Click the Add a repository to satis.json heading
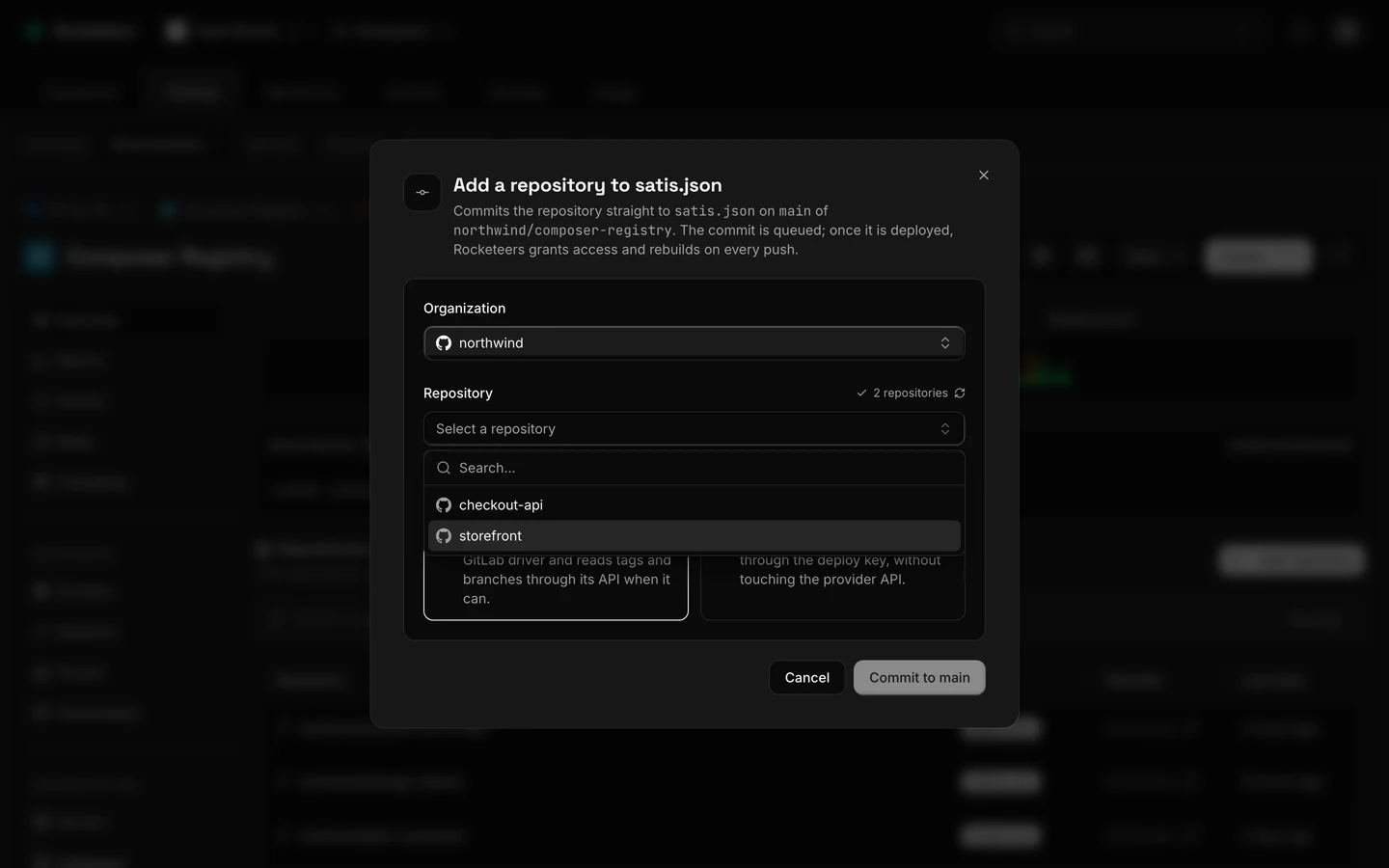 point(587,185)
